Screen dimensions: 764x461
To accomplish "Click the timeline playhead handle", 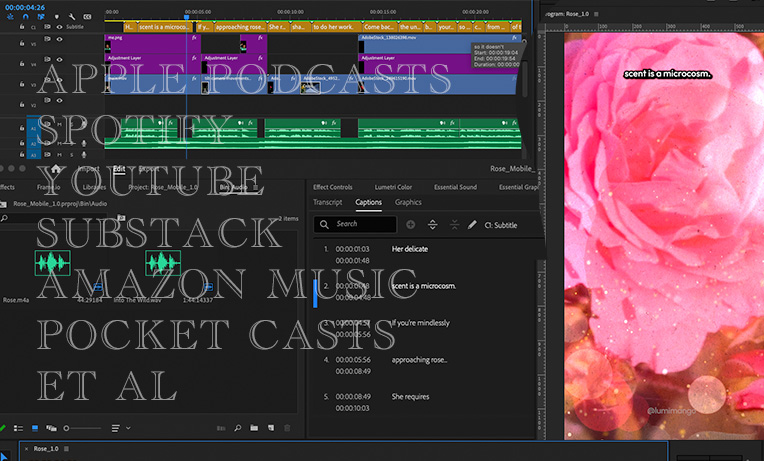I will tap(186, 17).
